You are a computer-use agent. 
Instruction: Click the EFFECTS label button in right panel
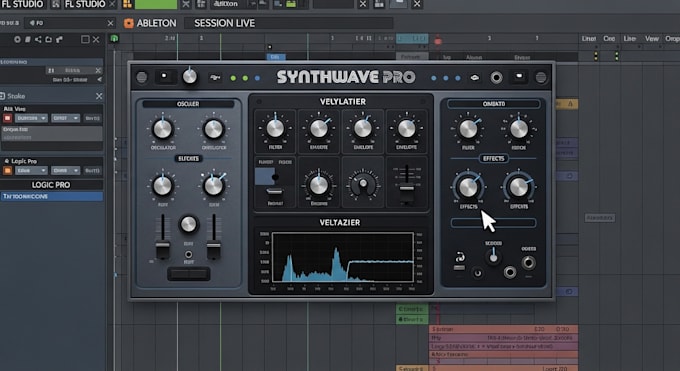click(494, 158)
